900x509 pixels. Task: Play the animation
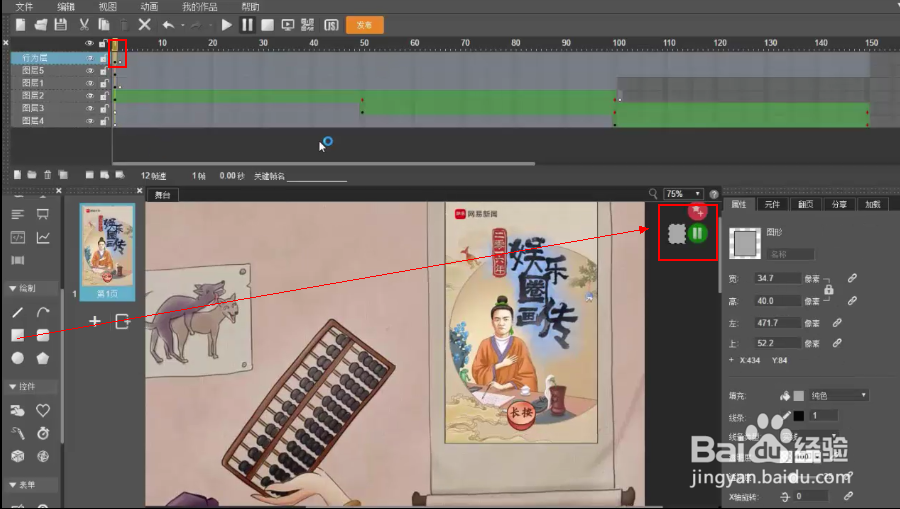pos(227,25)
